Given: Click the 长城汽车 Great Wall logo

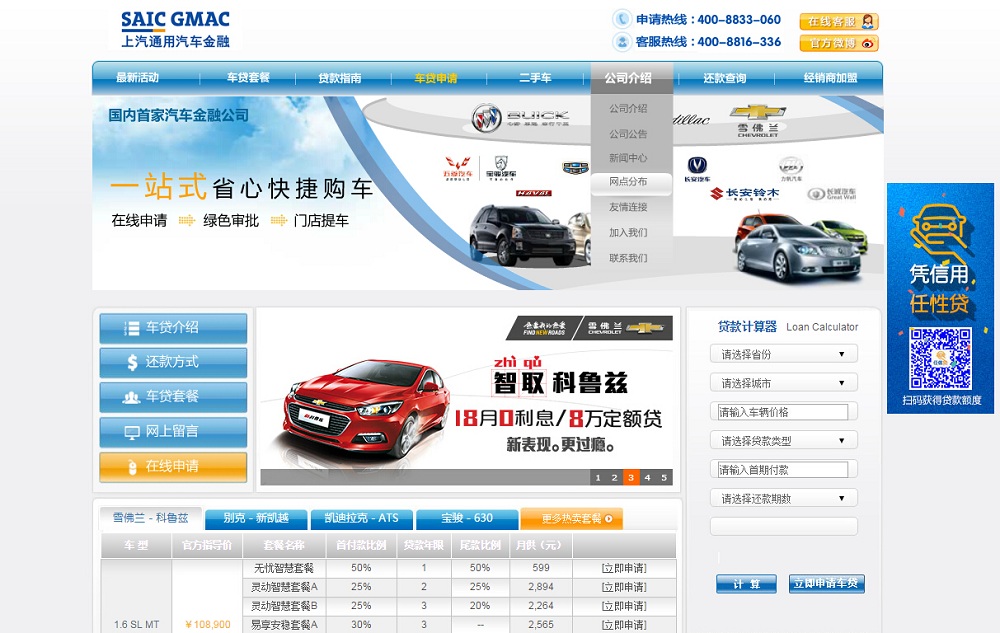Looking at the screenshot, I should (x=832, y=194).
